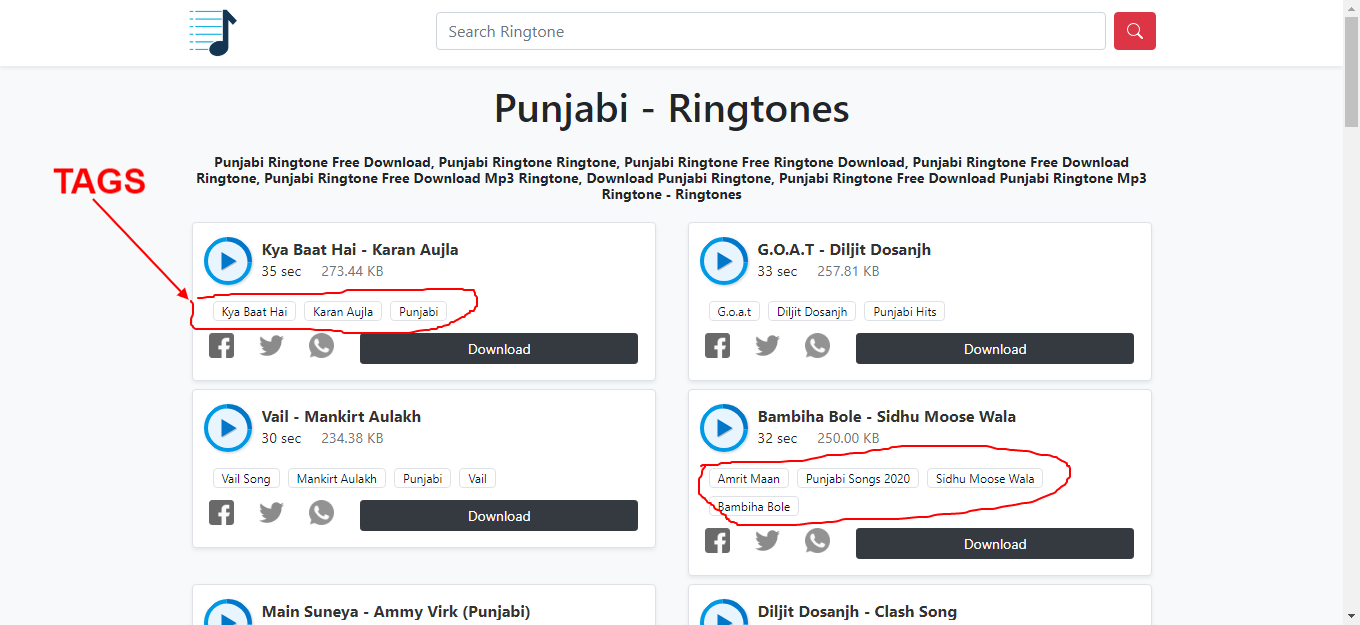Share Kya Baat Hai on Facebook

pos(221,345)
